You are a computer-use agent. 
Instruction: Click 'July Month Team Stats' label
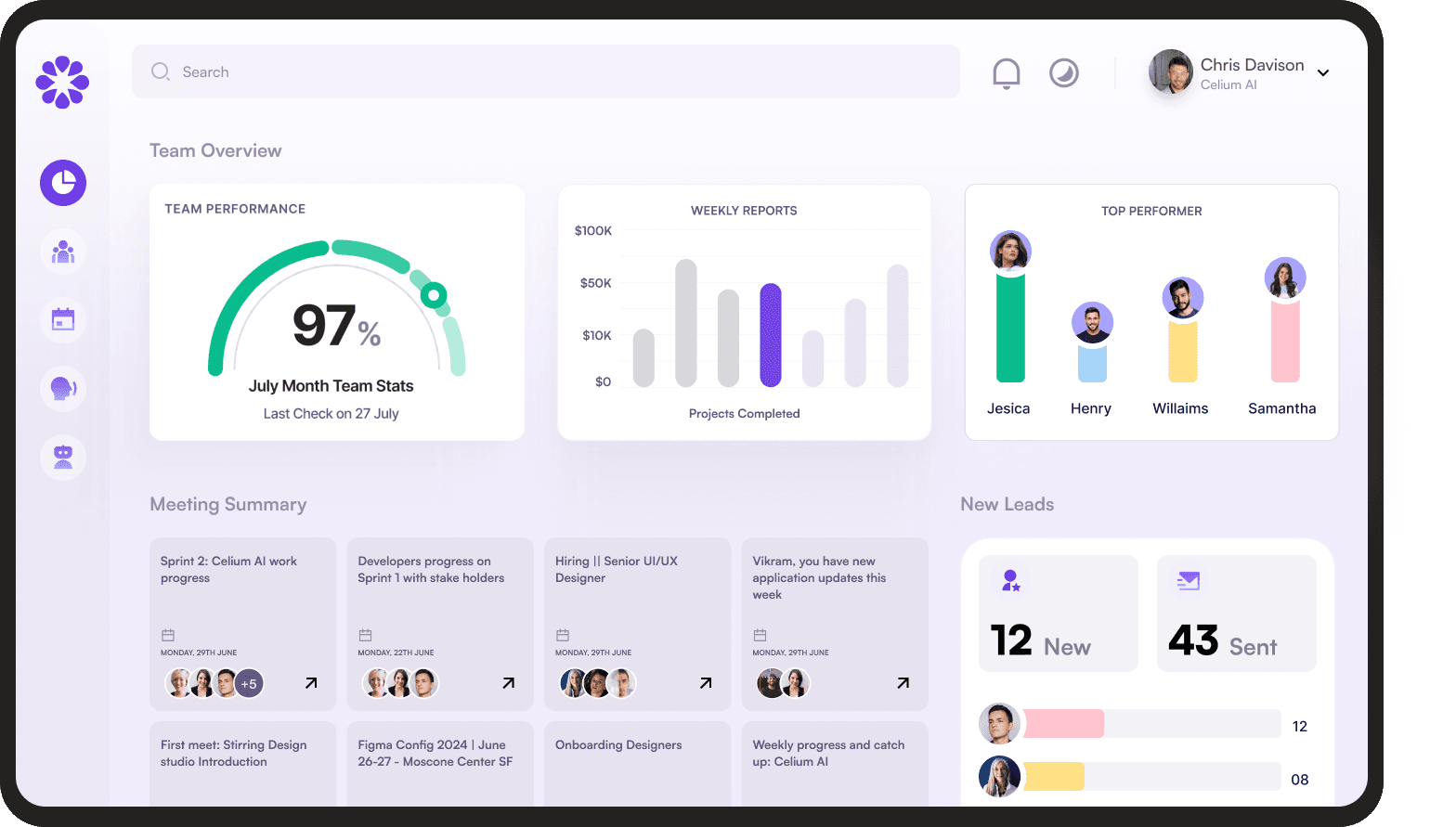(x=331, y=386)
